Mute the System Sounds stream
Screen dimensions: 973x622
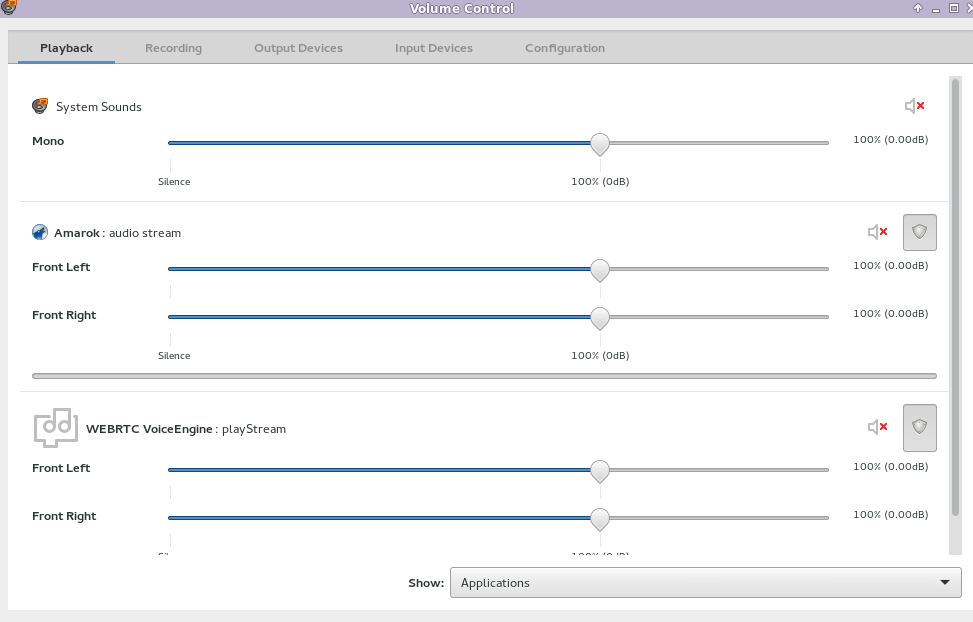(x=914, y=106)
